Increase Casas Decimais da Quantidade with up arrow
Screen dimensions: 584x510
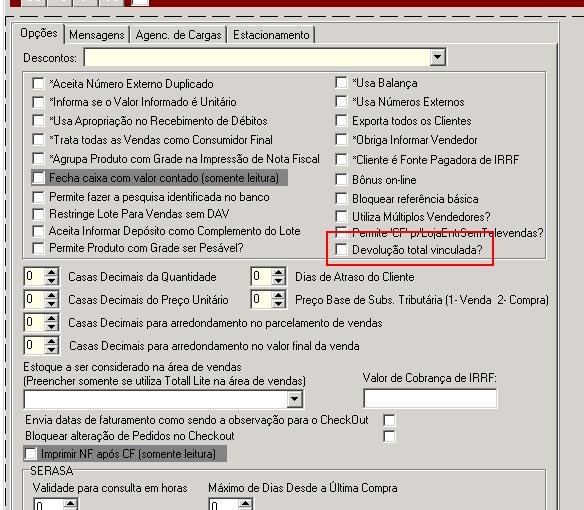click(51, 272)
